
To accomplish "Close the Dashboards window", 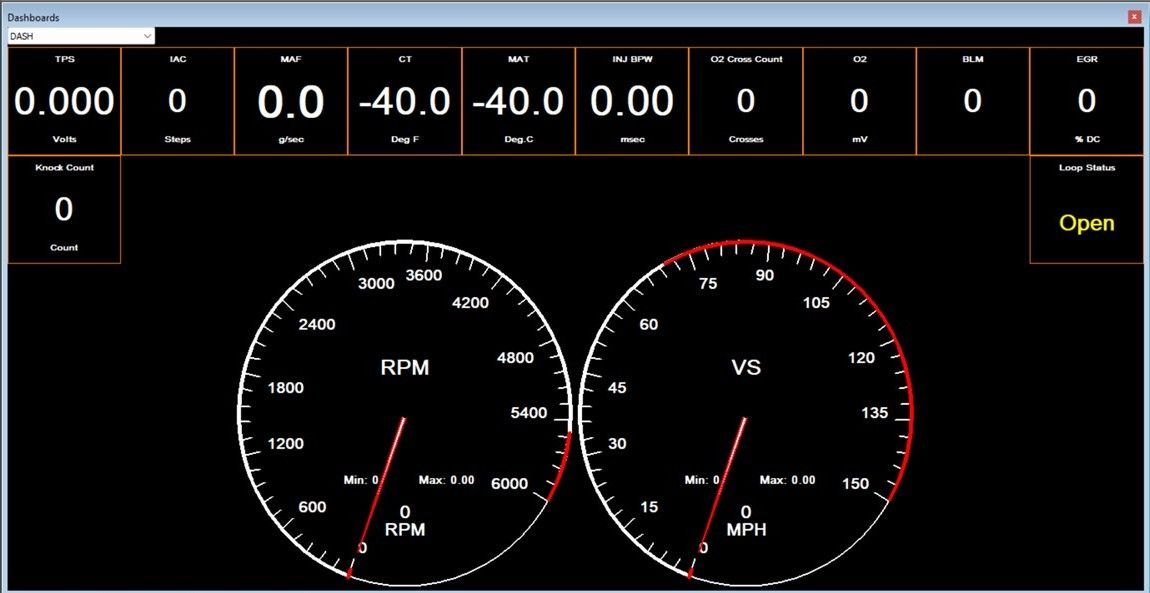I will pyautogui.click(x=1134, y=17).
